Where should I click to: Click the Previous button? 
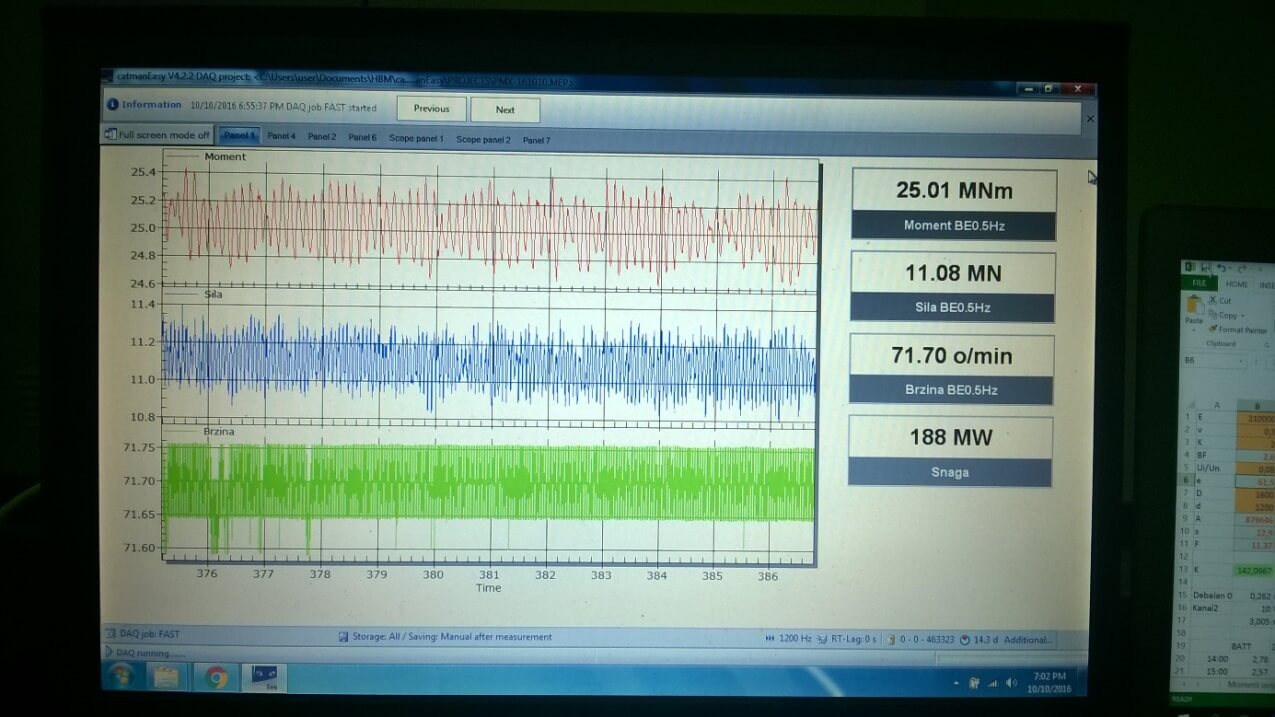[431, 109]
